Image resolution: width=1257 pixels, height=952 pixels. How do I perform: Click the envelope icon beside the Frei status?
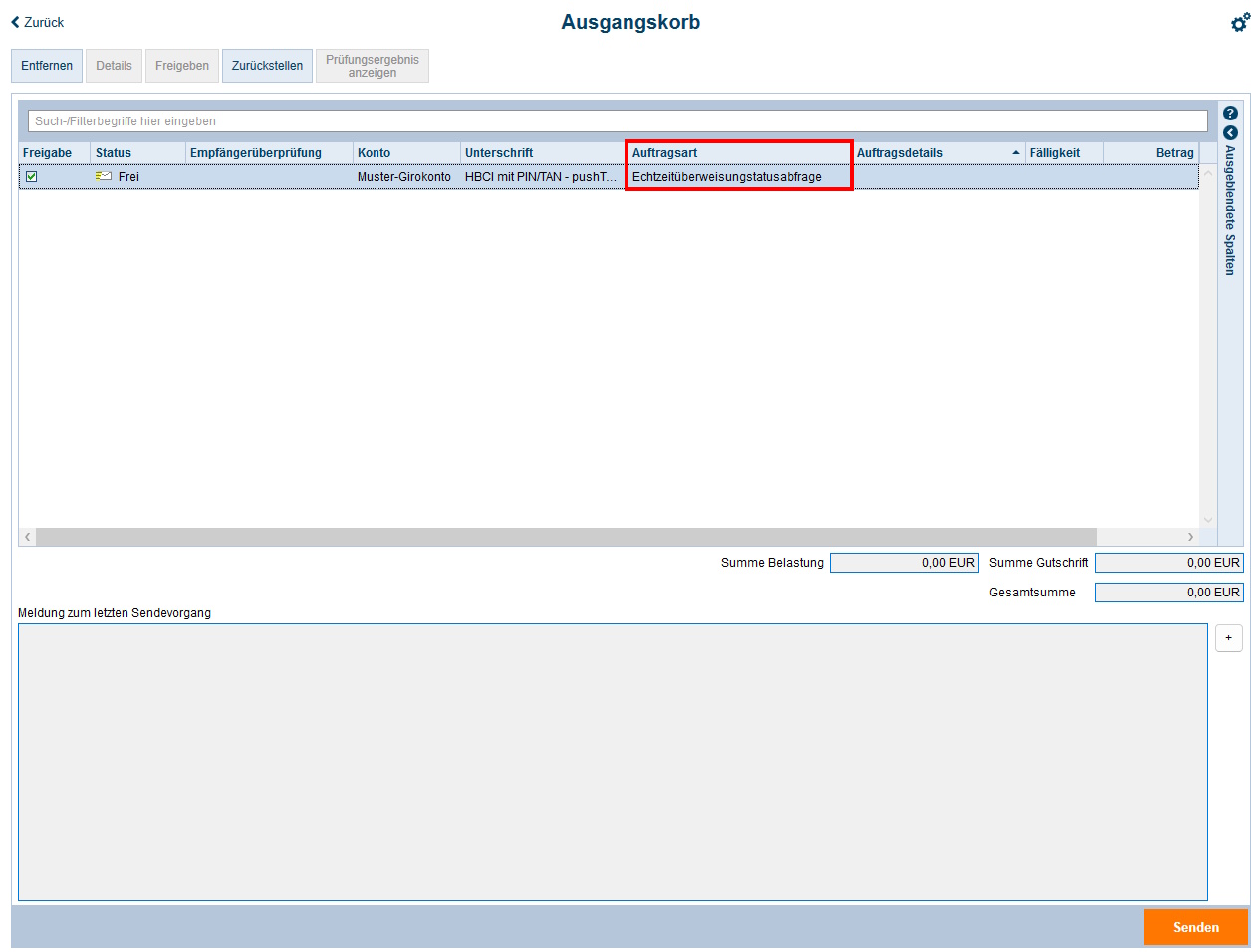(x=103, y=176)
